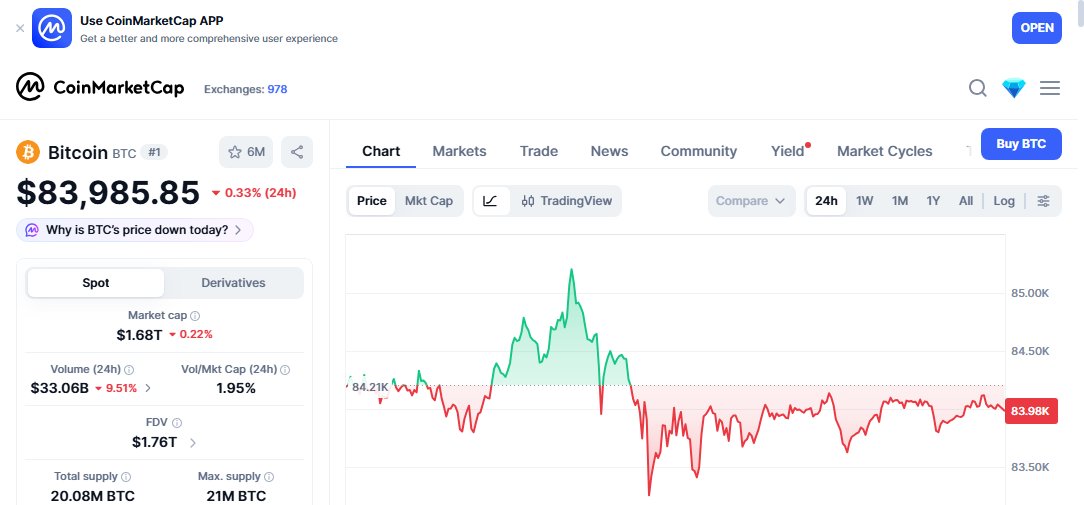Image resolution: width=1084 pixels, height=505 pixels.
Task: Click the $1.68T market cap value
Action: pyautogui.click(x=139, y=335)
